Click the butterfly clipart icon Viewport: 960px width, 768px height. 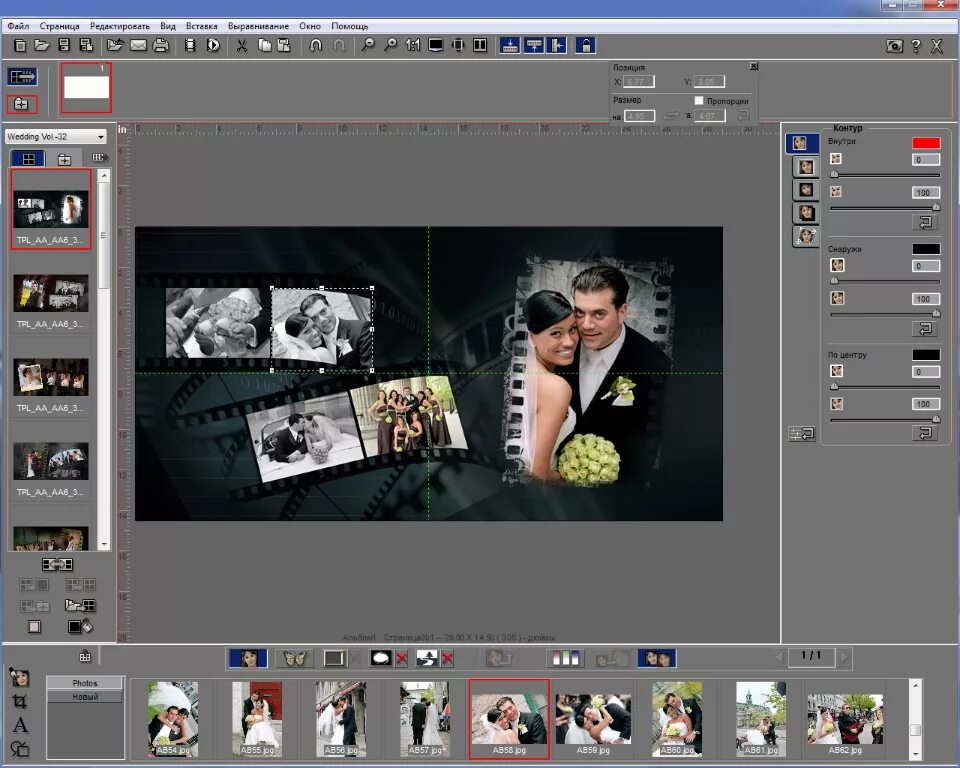click(294, 658)
